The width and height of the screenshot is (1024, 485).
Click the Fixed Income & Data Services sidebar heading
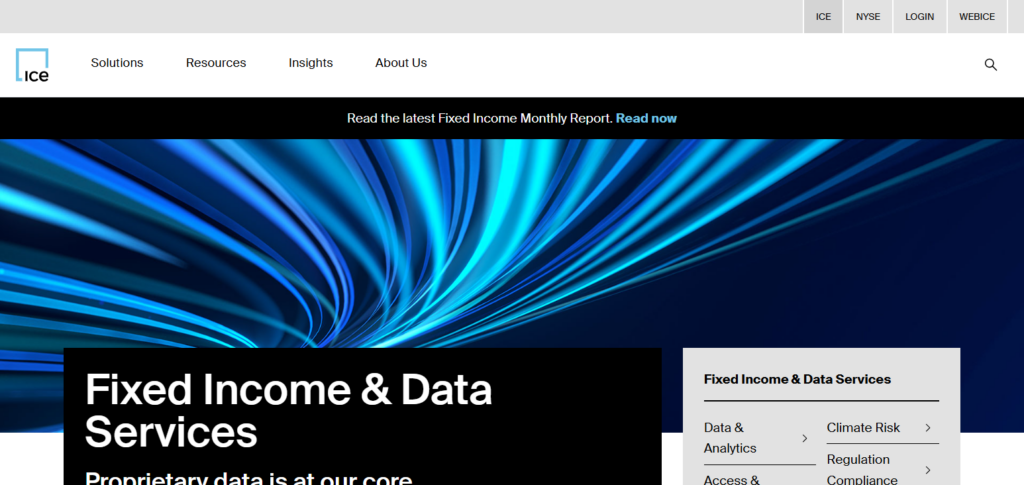(797, 379)
